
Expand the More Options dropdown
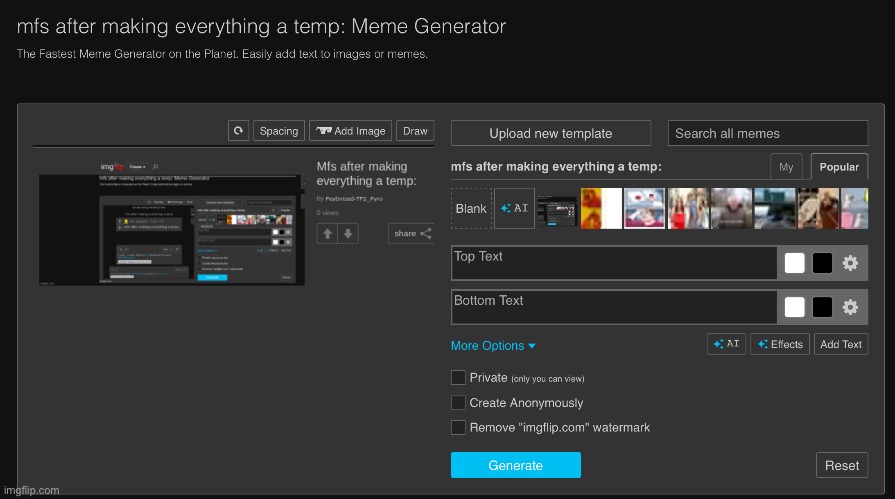(x=493, y=345)
